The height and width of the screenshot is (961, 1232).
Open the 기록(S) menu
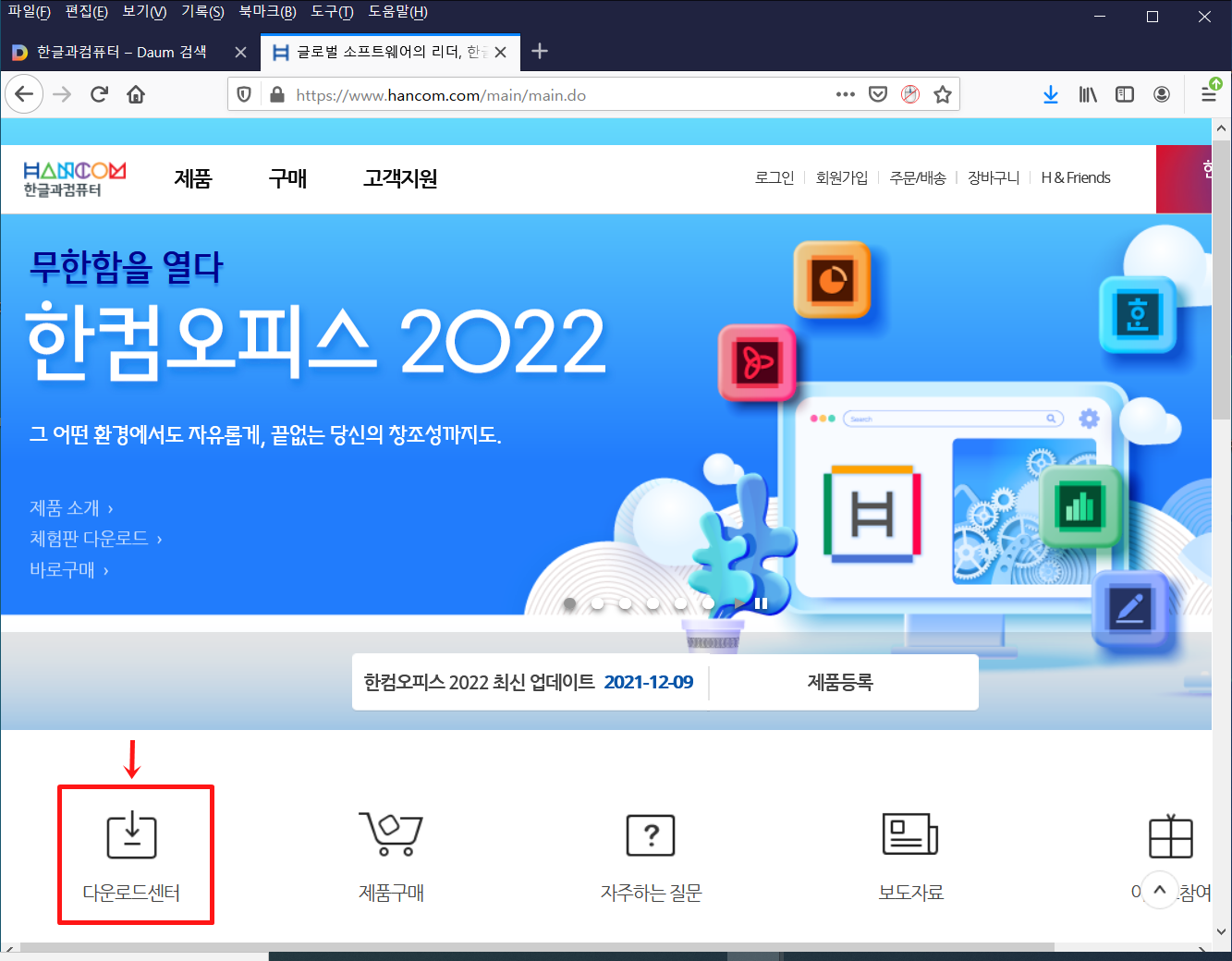[x=202, y=12]
